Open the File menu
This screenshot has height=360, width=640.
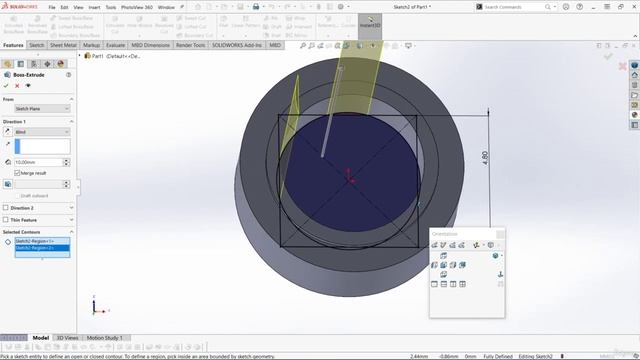[52, 7]
